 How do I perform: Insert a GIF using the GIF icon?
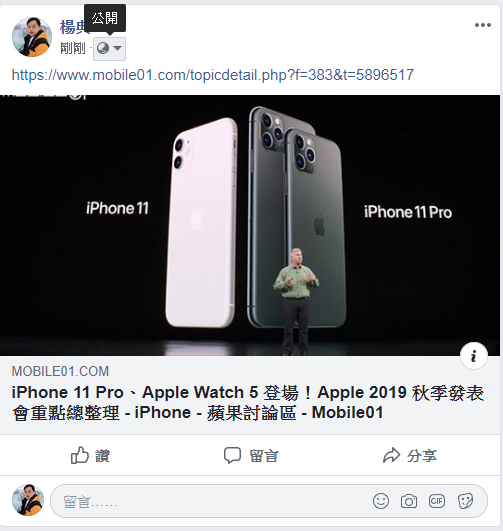coord(437,501)
